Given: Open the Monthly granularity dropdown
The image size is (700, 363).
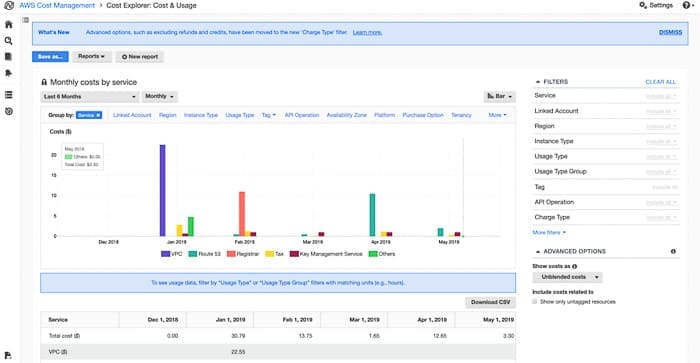Looking at the screenshot, I should click(x=159, y=96).
